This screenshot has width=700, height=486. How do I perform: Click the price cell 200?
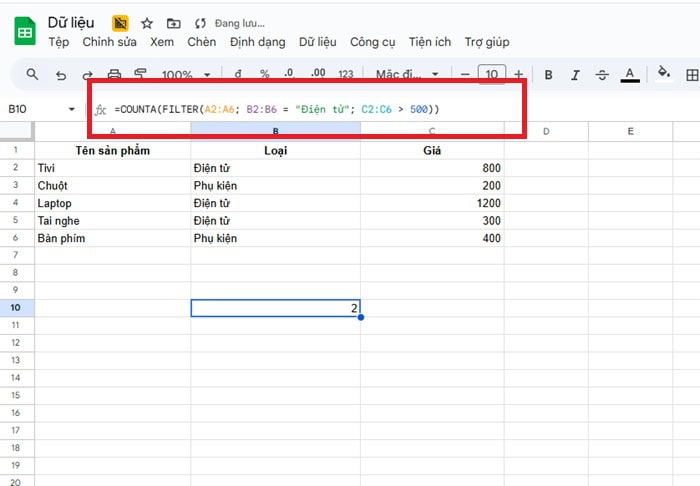(432, 185)
